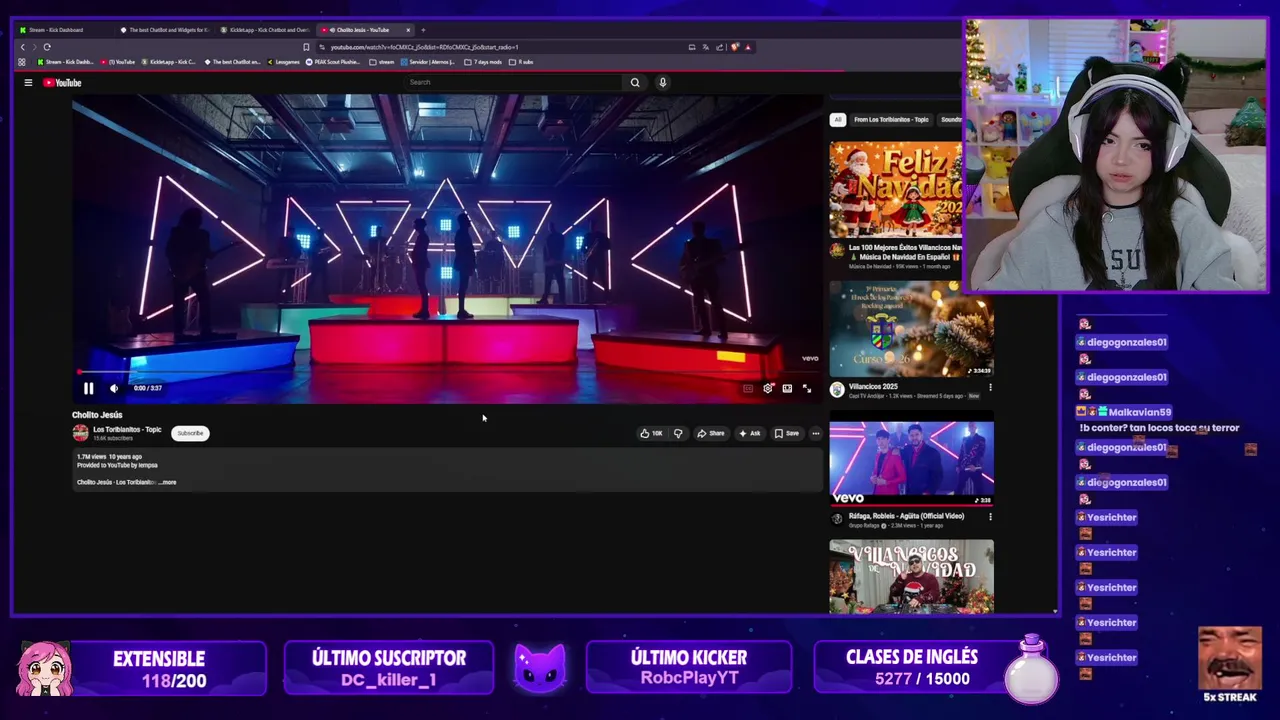Open Villancicos de Navidad mix thumbnail
The image size is (1280, 720).
pos(911,576)
